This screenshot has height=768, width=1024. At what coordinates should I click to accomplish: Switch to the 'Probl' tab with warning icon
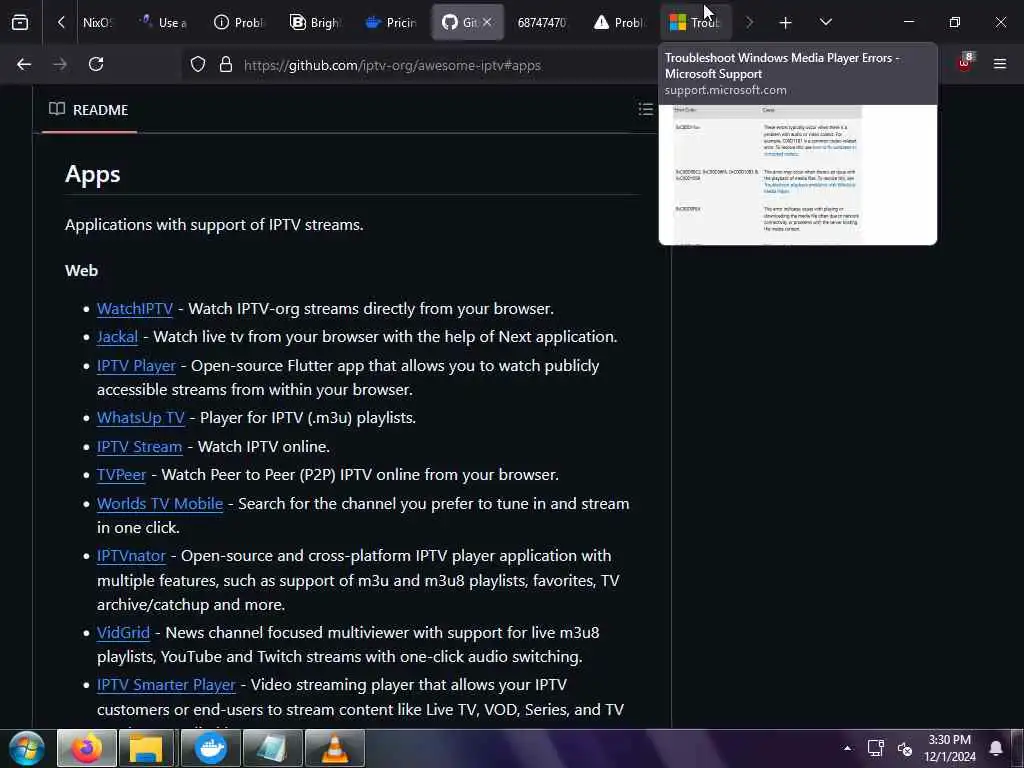pyautogui.click(x=618, y=22)
